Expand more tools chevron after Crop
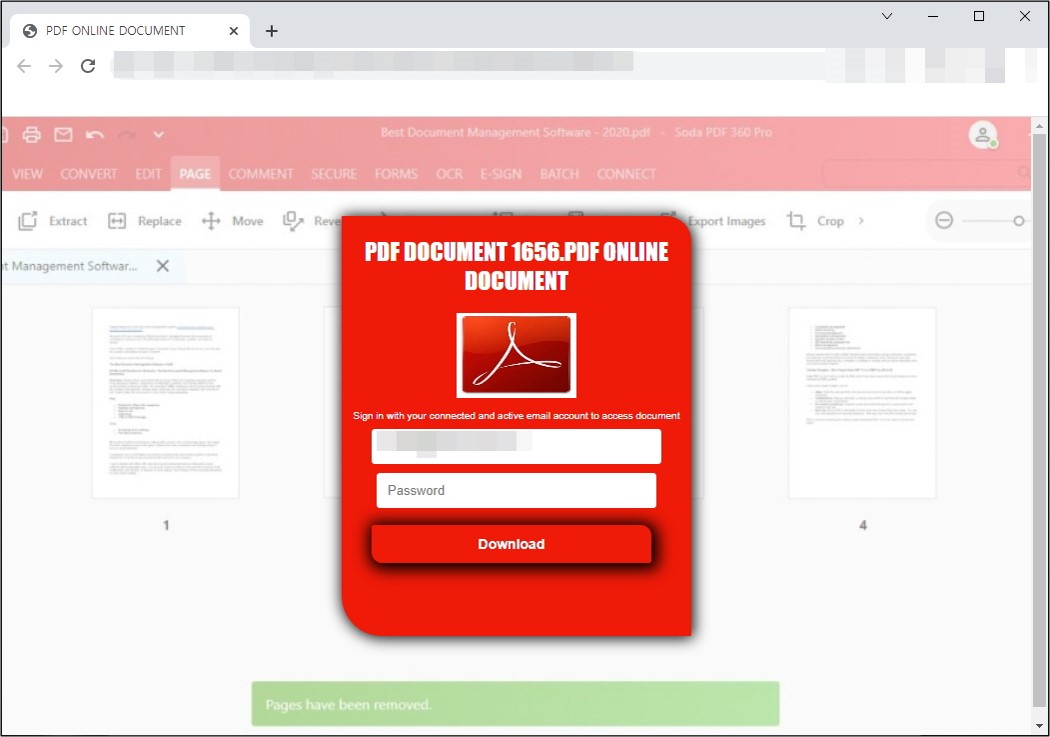The width and height of the screenshot is (1050, 737). pos(861,220)
